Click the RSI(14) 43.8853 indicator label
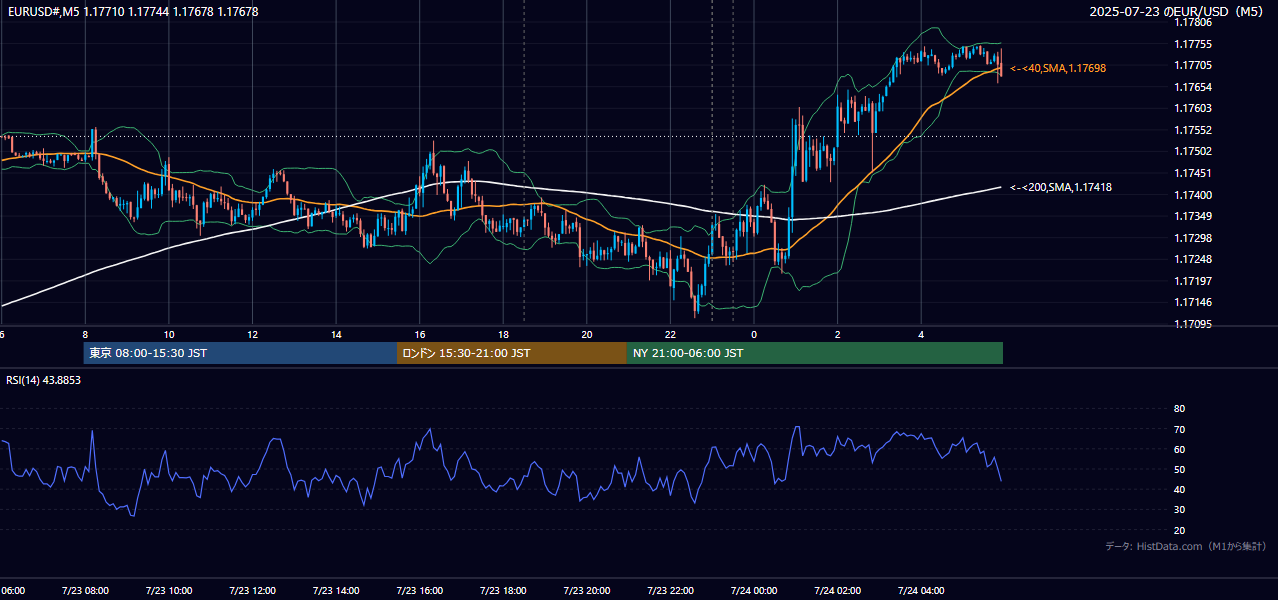This screenshot has width=1278, height=600. [44, 380]
